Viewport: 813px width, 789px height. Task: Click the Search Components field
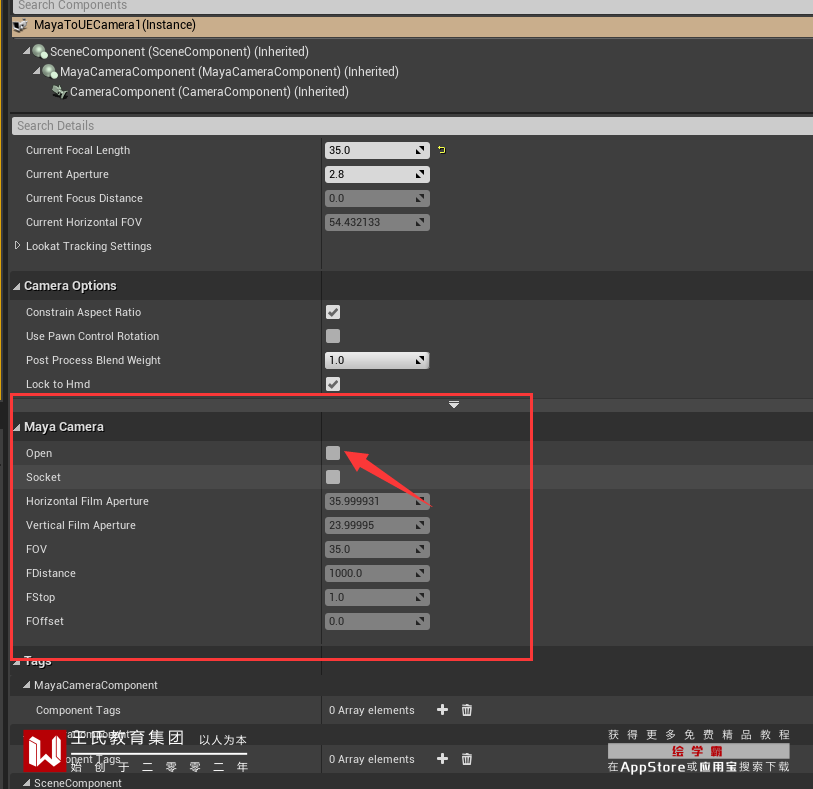point(412,6)
